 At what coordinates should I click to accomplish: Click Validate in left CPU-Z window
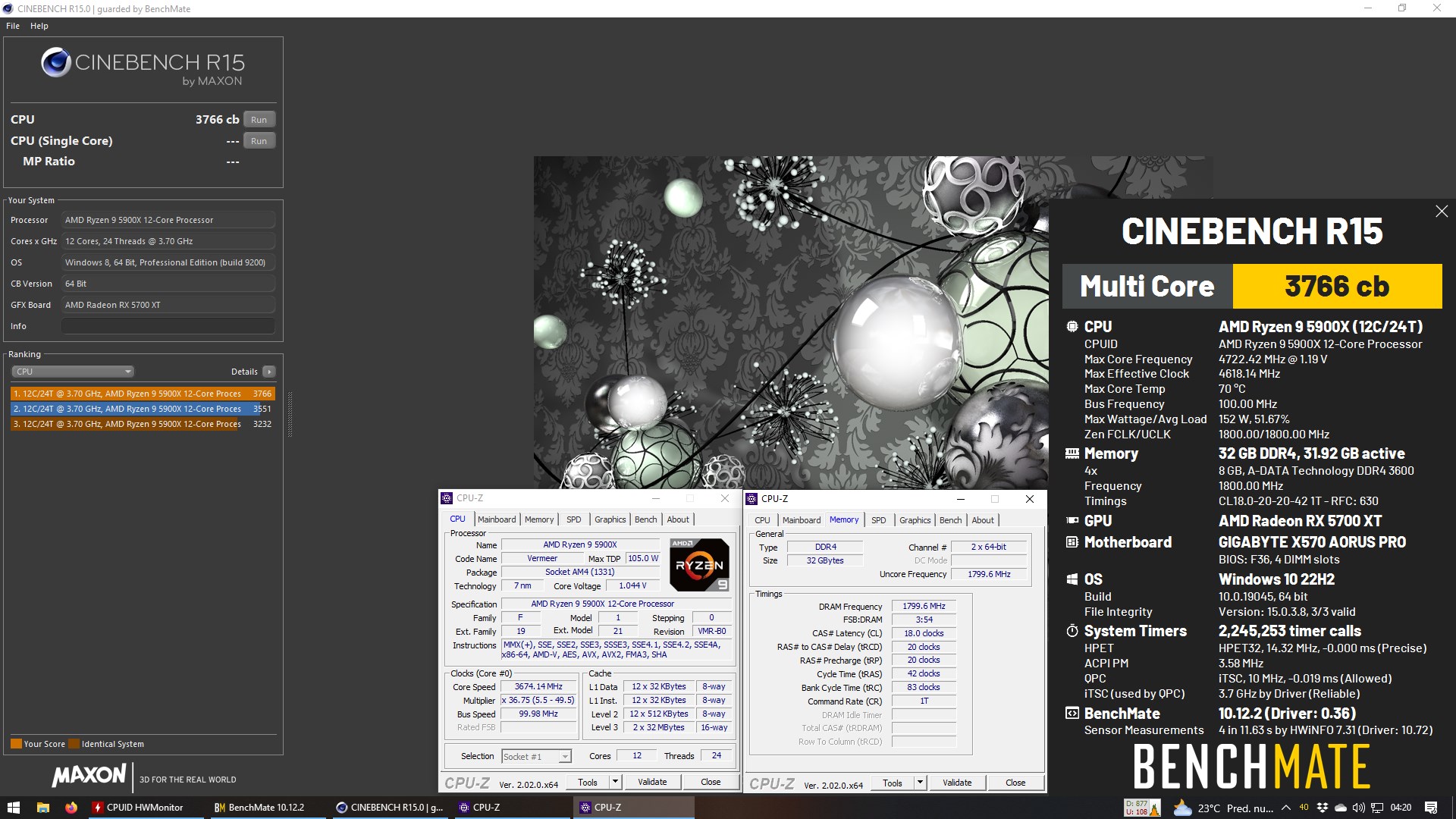click(x=652, y=783)
